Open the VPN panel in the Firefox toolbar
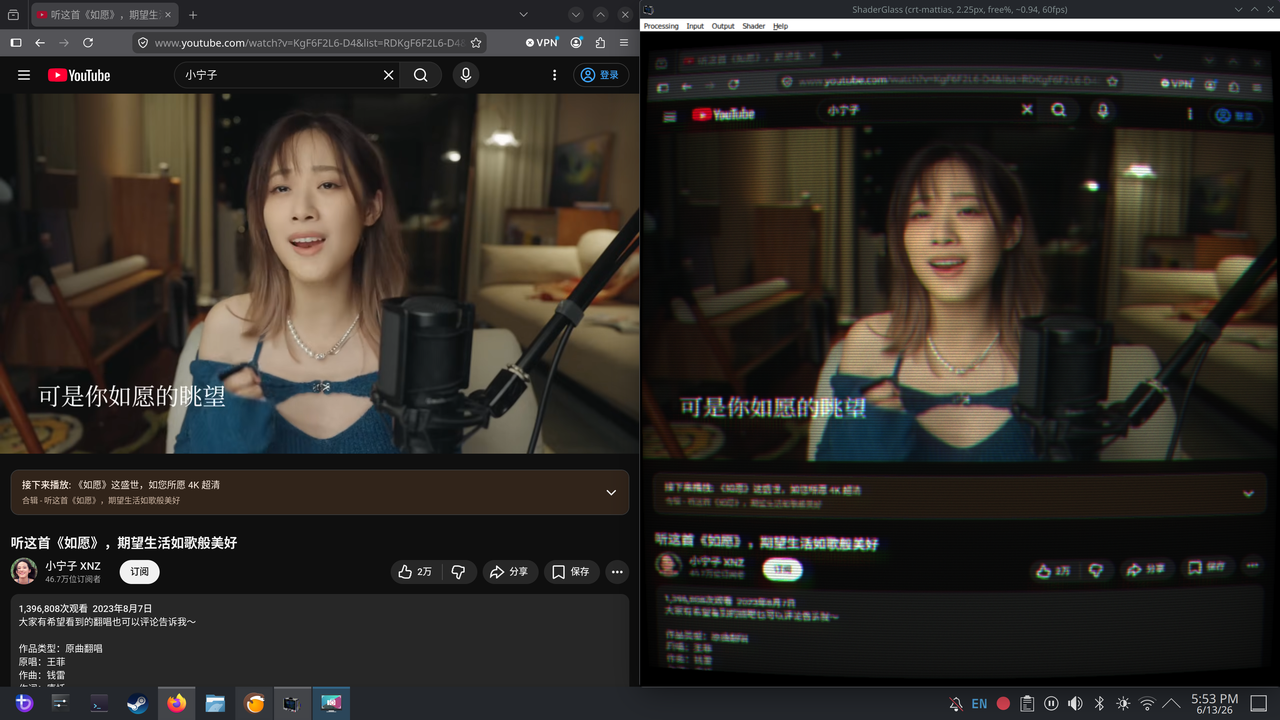1280x720 pixels. (x=542, y=43)
